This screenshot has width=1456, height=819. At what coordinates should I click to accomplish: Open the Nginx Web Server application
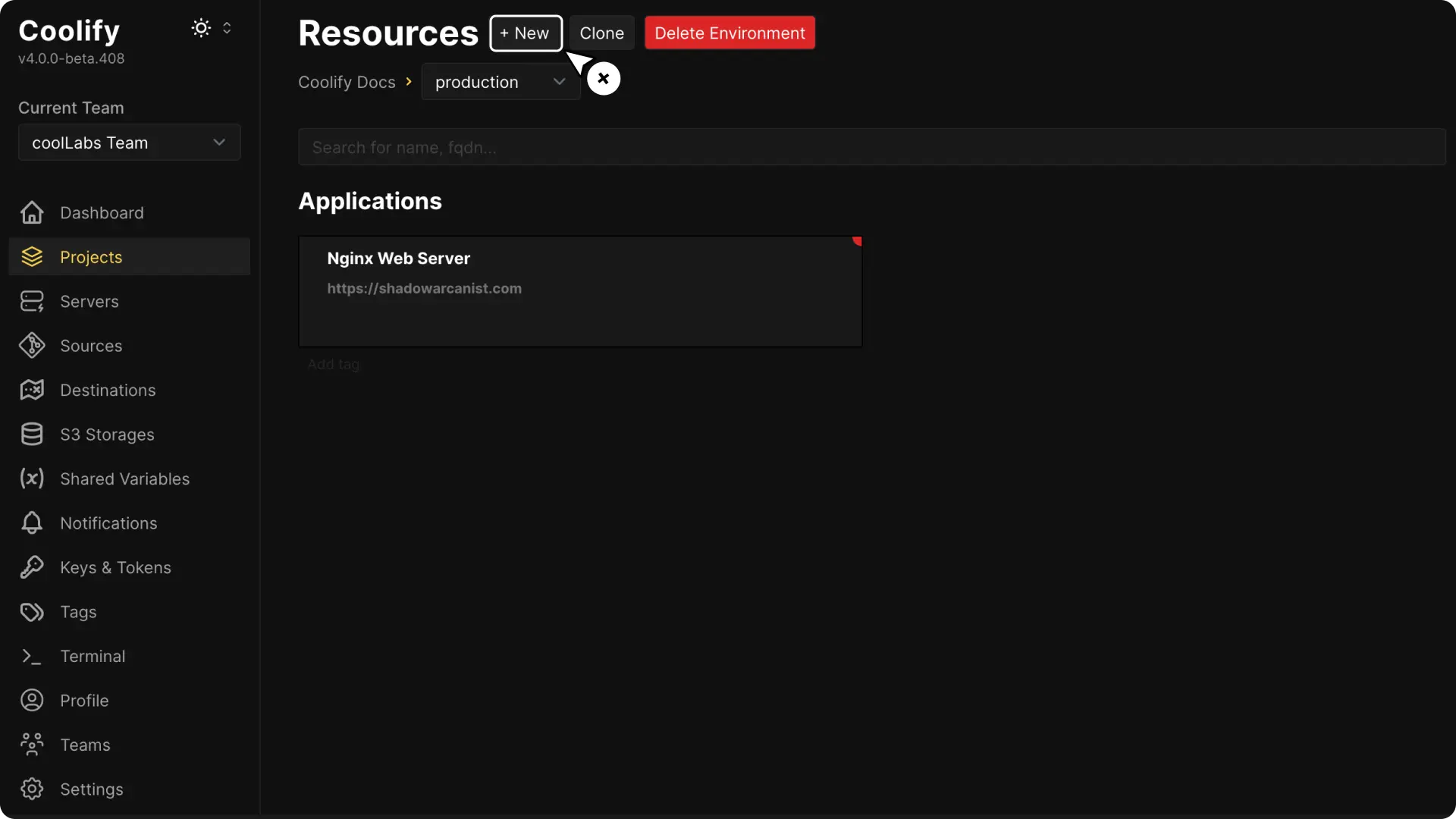click(580, 290)
